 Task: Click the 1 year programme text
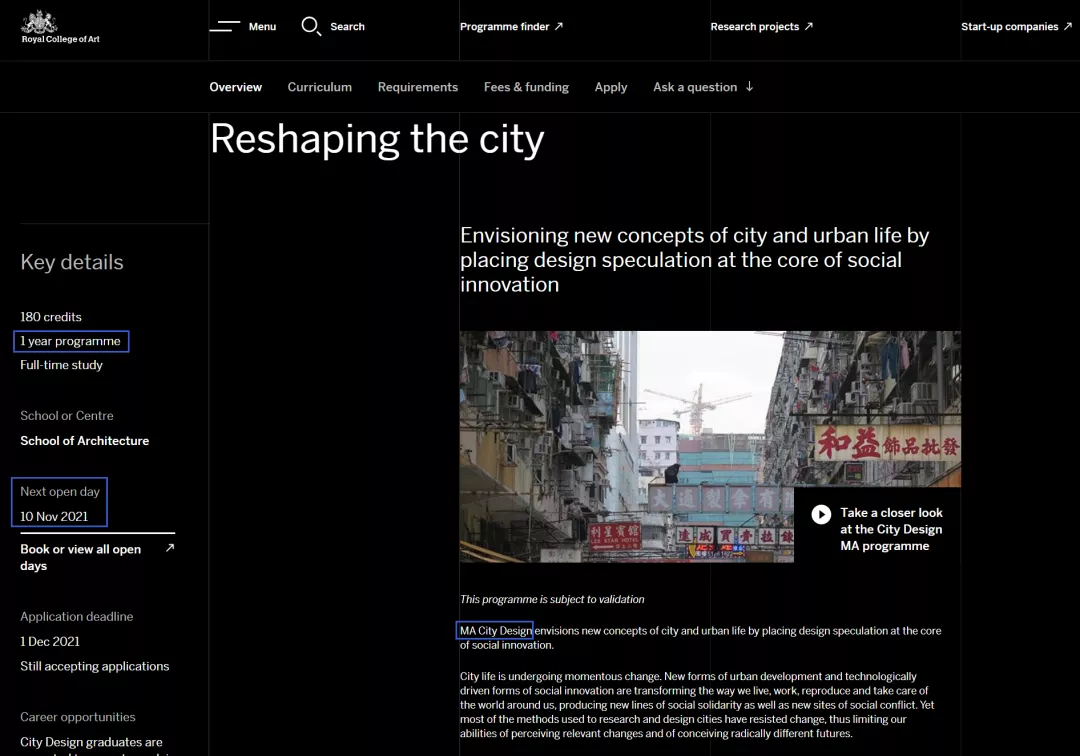tap(70, 341)
